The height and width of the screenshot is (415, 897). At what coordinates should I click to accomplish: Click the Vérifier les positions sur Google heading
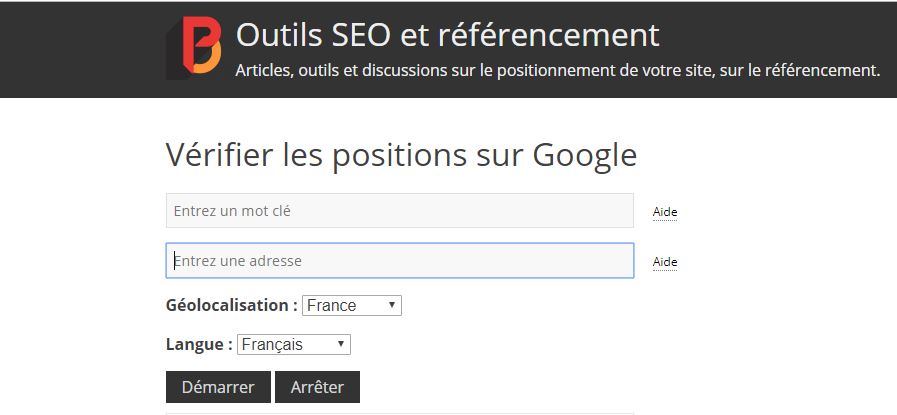click(400, 155)
